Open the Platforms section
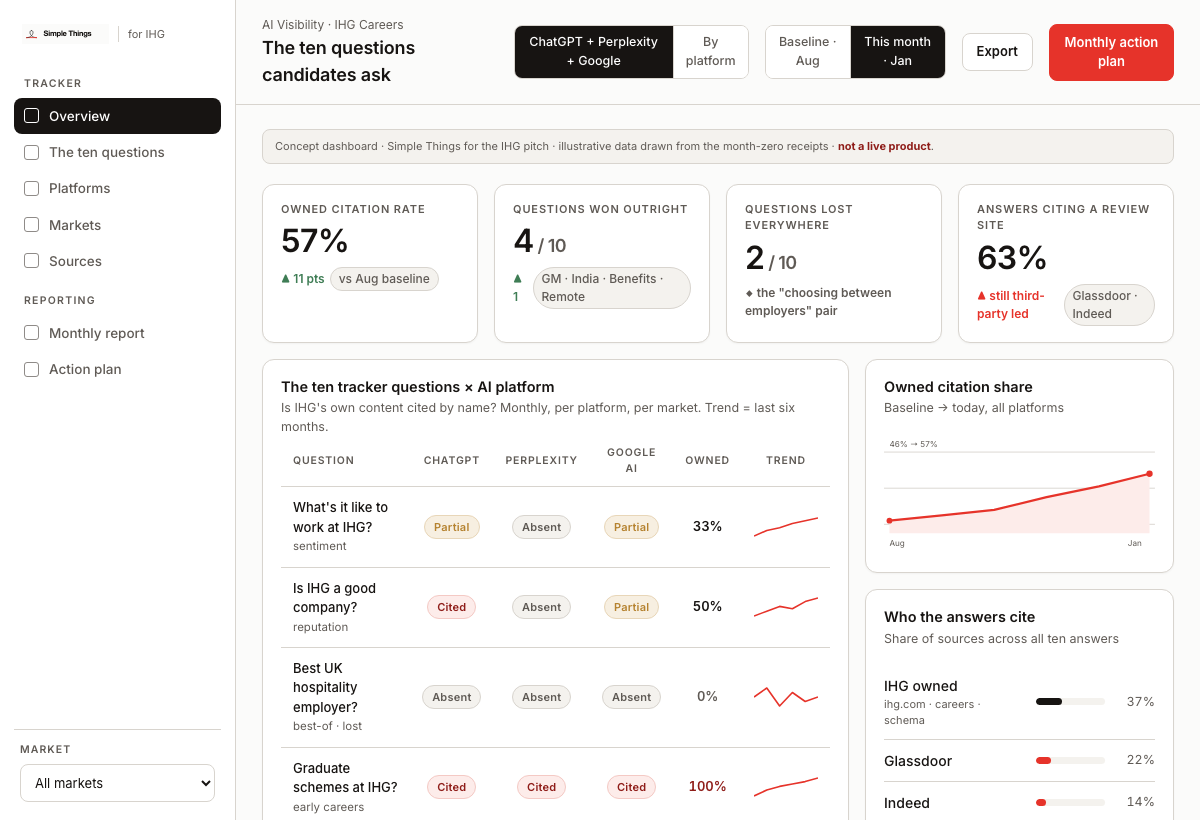 (117, 188)
